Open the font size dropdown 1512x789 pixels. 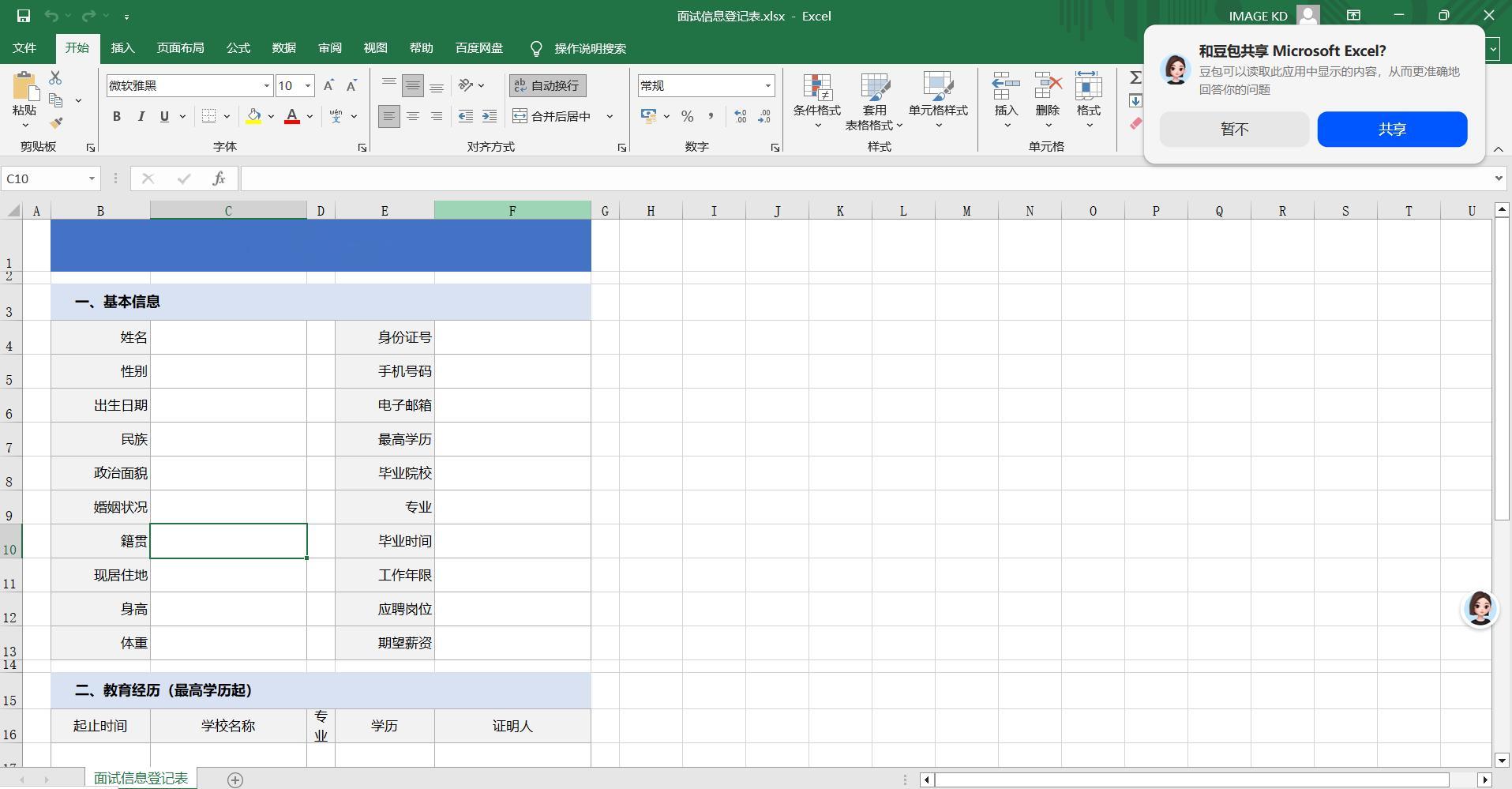coord(308,85)
